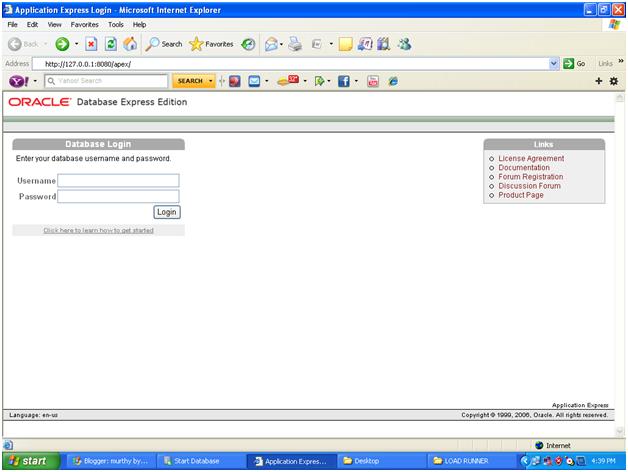Viewport: 628px width, 472px height.
Task: Click the yellow note icon in toolbar
Action: [345, 44]
